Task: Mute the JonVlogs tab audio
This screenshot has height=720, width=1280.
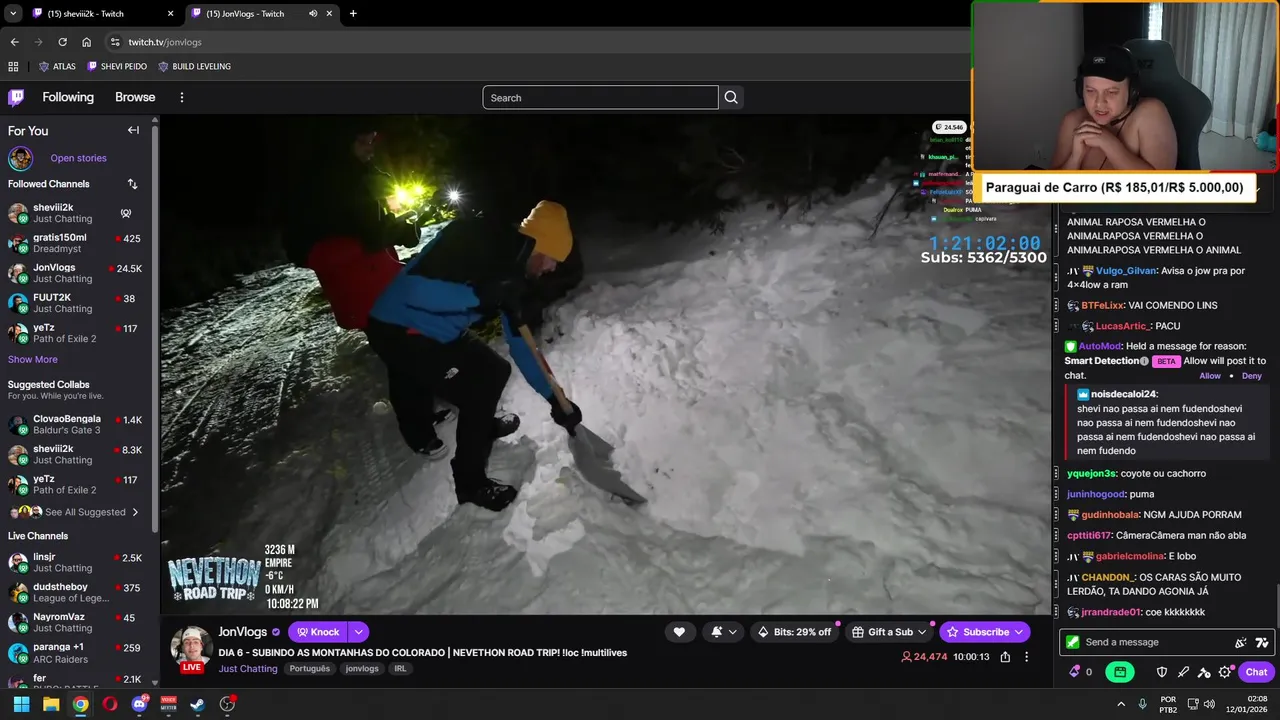Action: (x=313, y=14)
